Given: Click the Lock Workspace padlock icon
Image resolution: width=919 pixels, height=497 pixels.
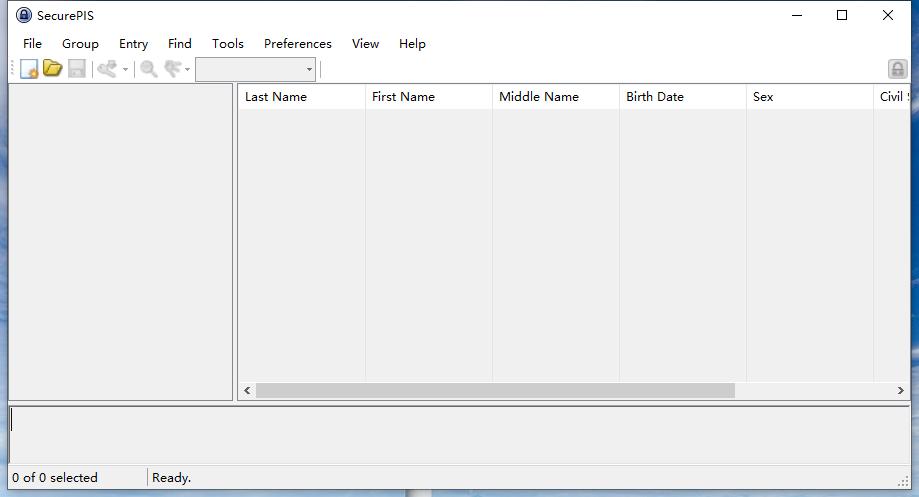Looking at the screenshot, I should coord(897,69).
